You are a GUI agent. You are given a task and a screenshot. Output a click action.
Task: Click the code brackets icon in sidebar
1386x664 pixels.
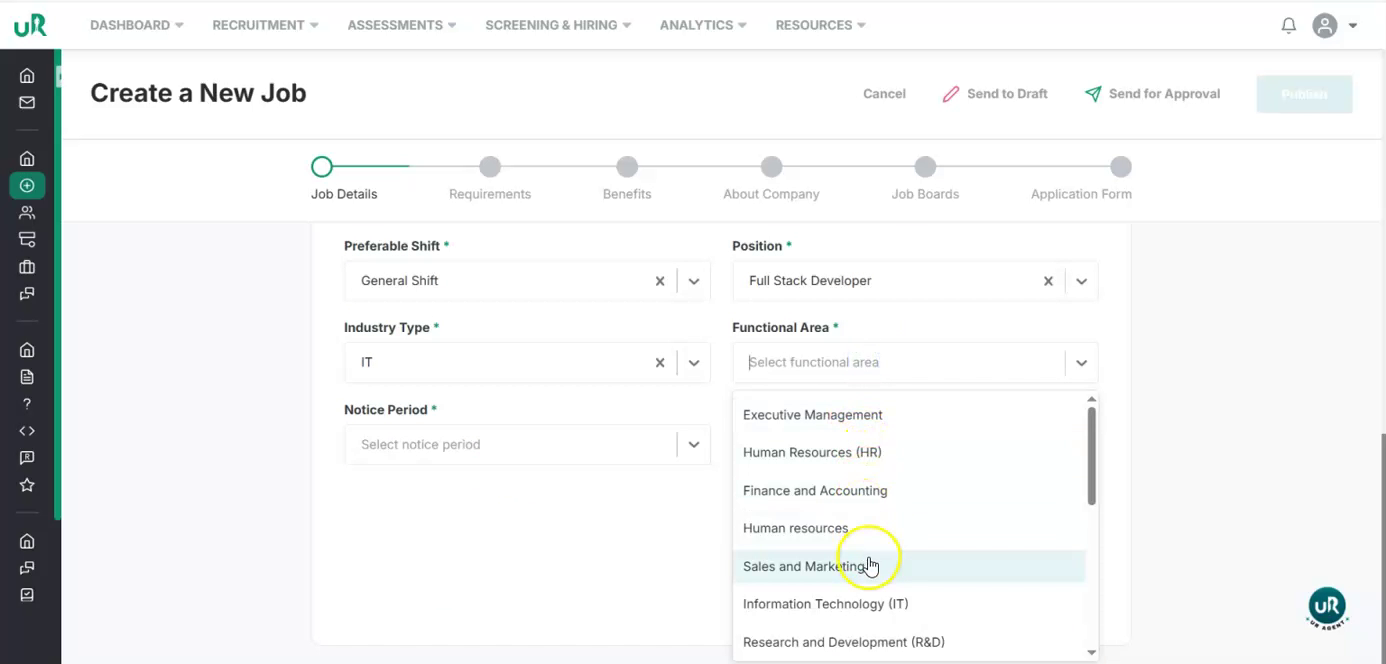pos(27,431)
